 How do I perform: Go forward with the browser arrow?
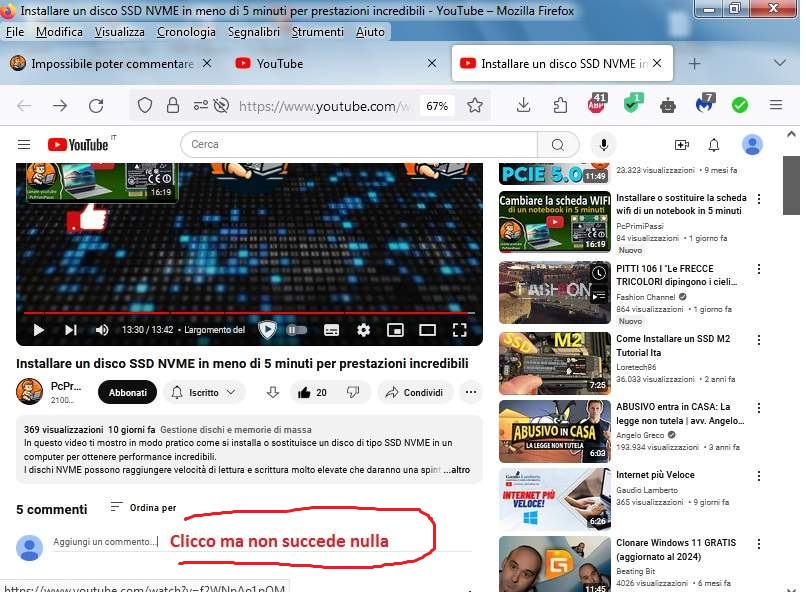pyautogui.click(x=60, y=106)
